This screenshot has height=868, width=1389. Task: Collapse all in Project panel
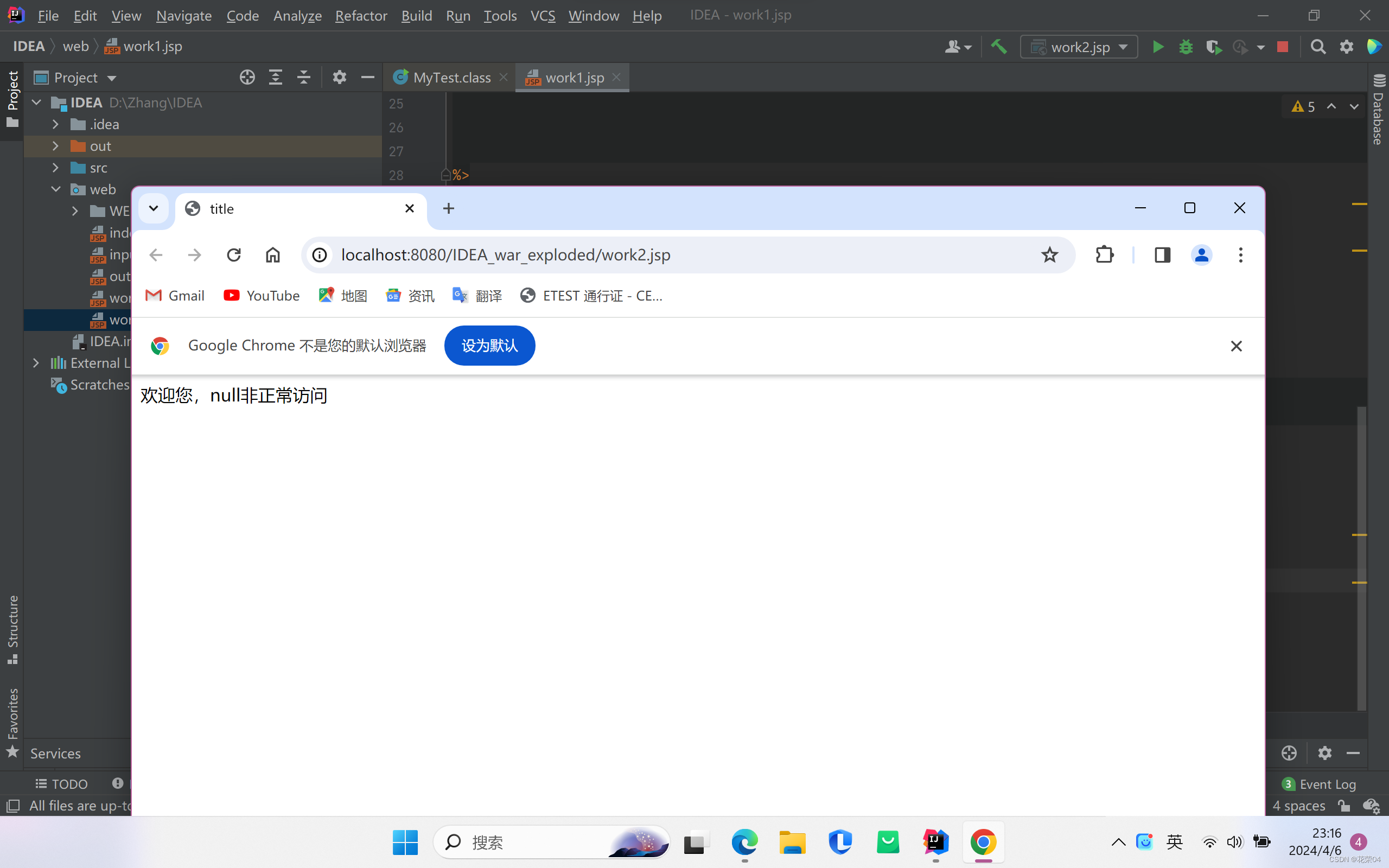(x=304, y=77)
